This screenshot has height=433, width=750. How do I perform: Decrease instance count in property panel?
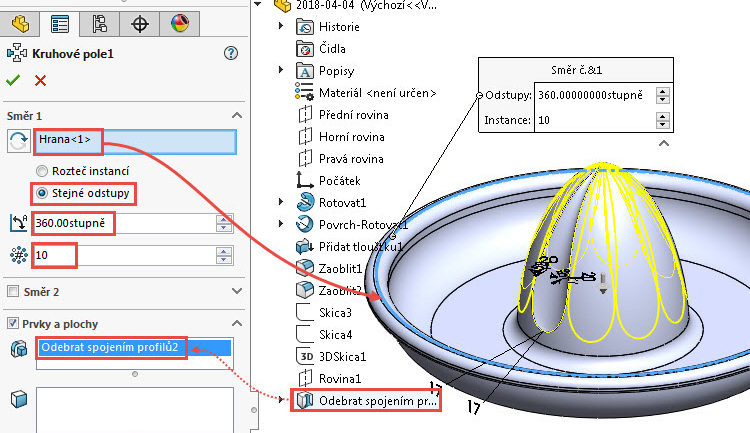(x=224, y=260)
